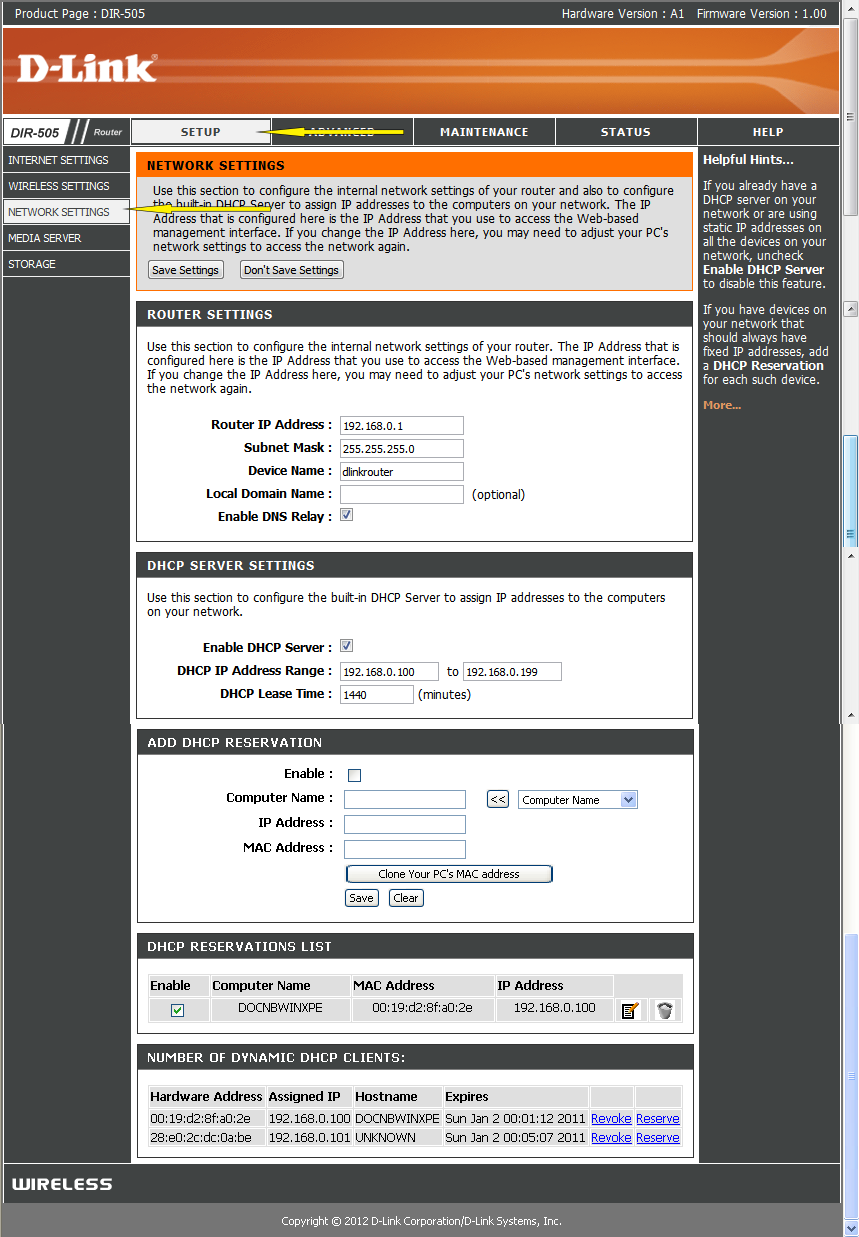Delete DOCNBWINXPE reservation with trash icon
Image resolution: width=859 pixels, height=1237 pixels.
pyautogui.click(x=664, y=1010)
